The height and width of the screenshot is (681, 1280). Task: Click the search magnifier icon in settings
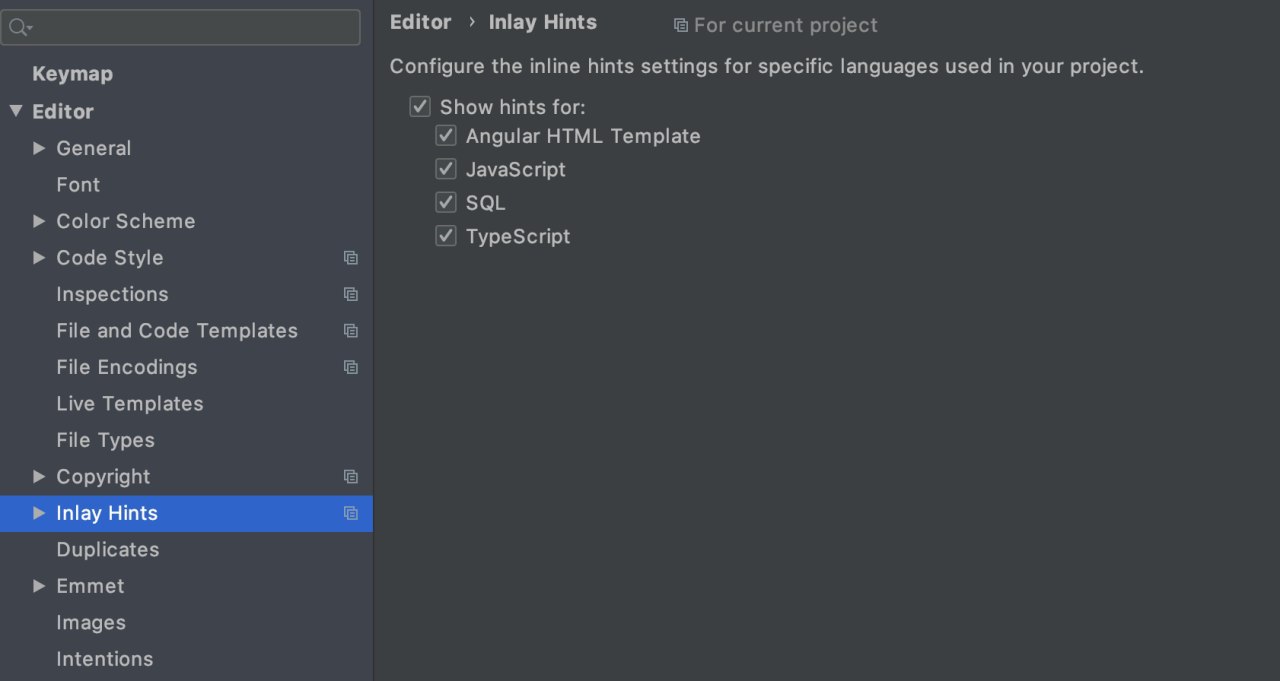pos(19,28)
